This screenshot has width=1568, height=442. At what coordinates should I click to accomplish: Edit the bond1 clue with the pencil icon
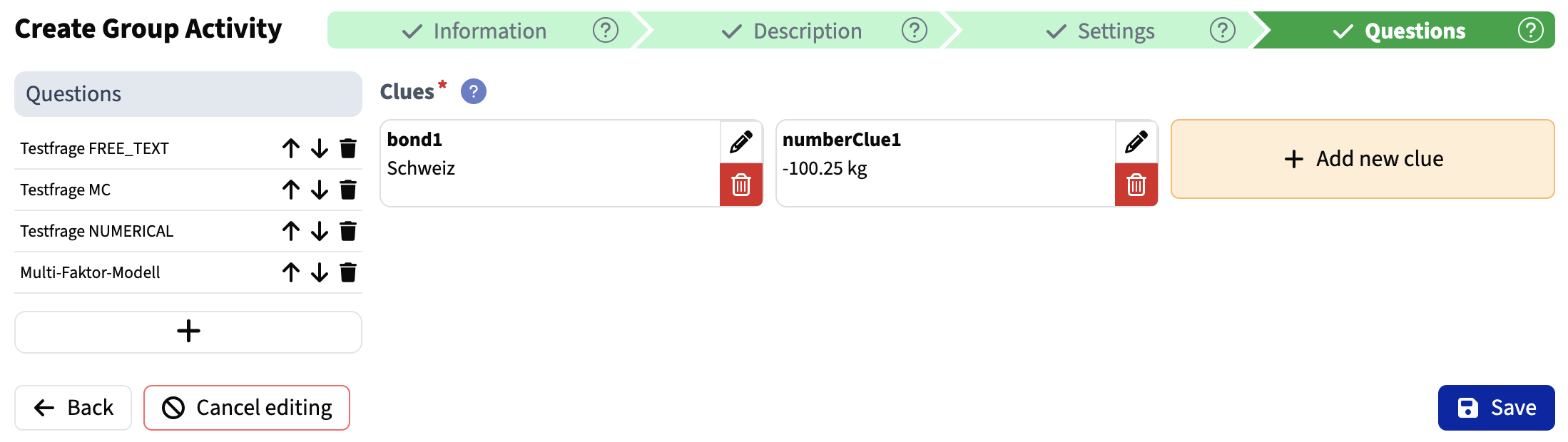[740, 142]
